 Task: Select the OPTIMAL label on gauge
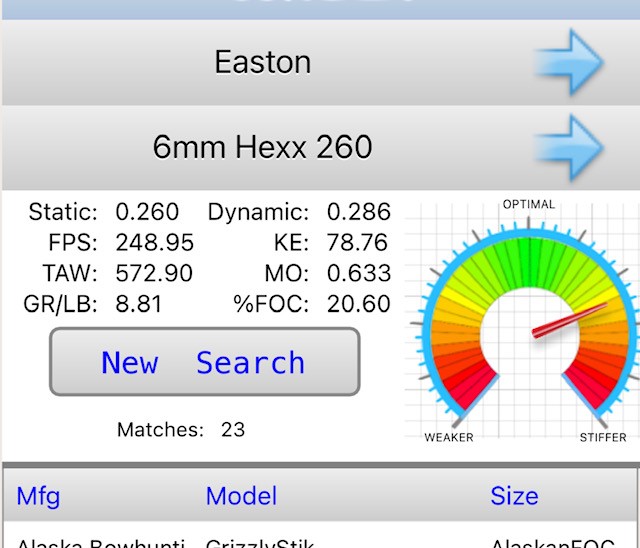point(529,204)
